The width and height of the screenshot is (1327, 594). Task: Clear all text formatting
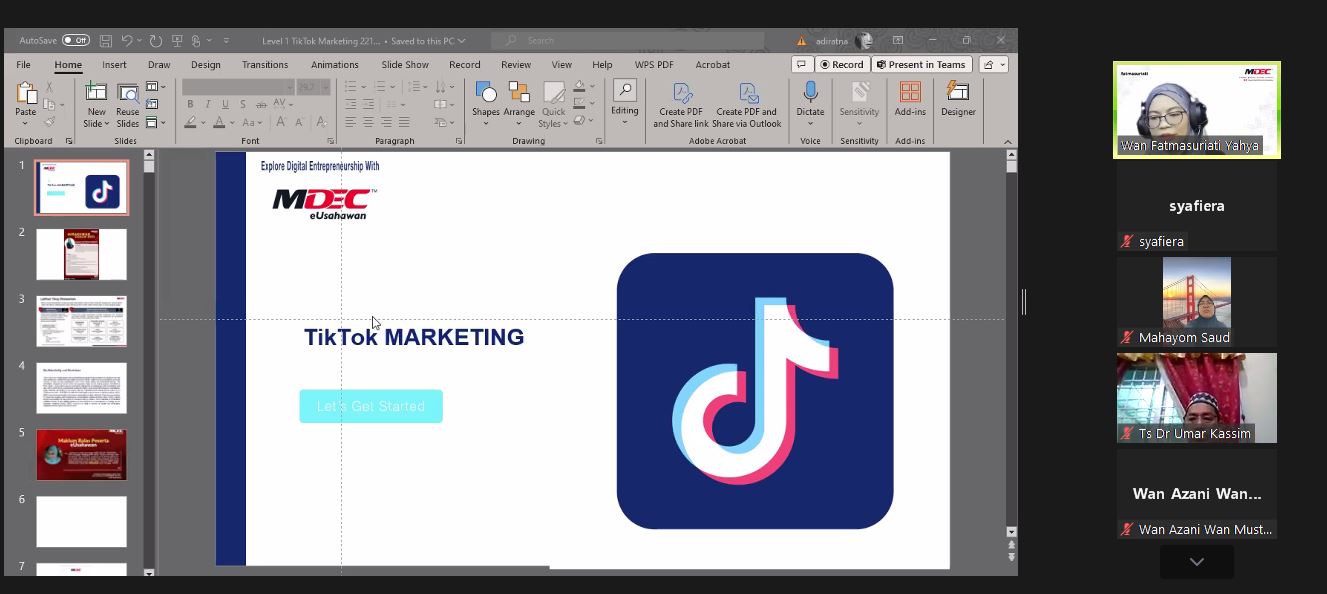point(321,122)
